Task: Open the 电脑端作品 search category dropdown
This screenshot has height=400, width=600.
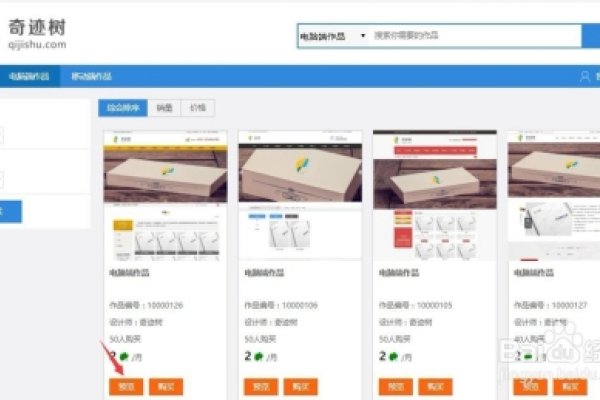Action: 333,36
